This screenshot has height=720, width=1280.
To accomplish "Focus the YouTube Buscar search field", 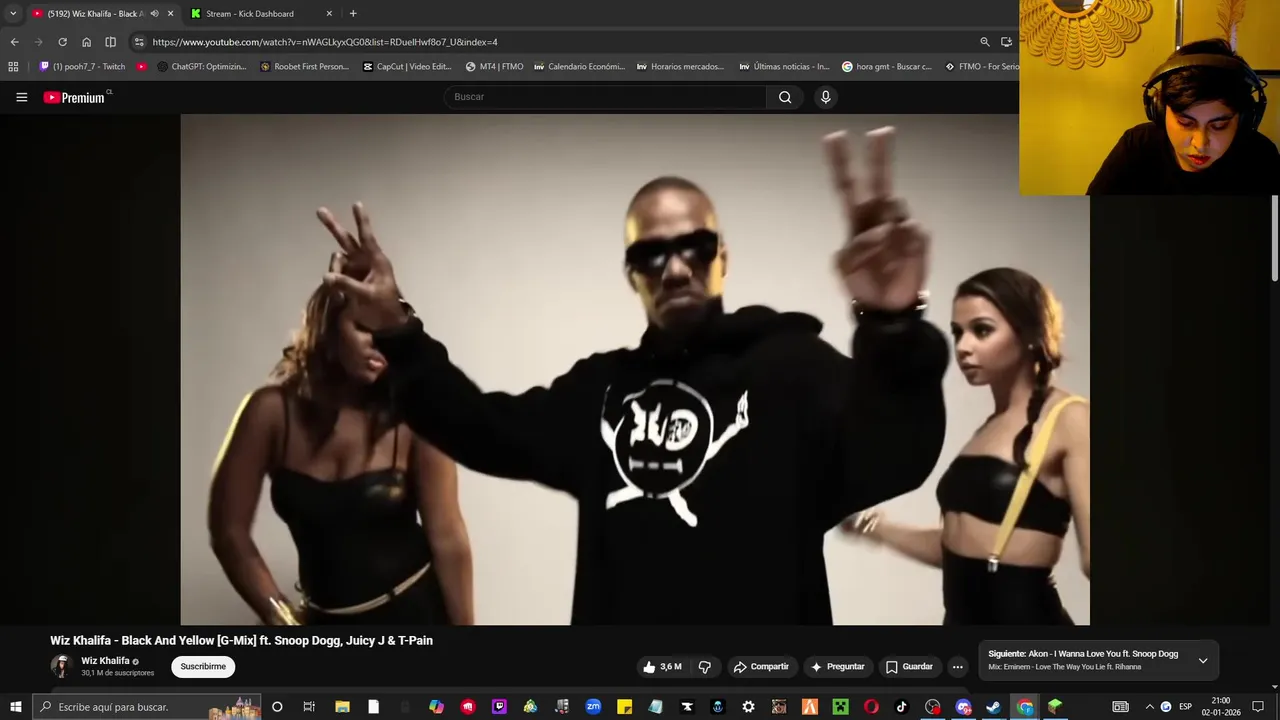I will (605, 97).
